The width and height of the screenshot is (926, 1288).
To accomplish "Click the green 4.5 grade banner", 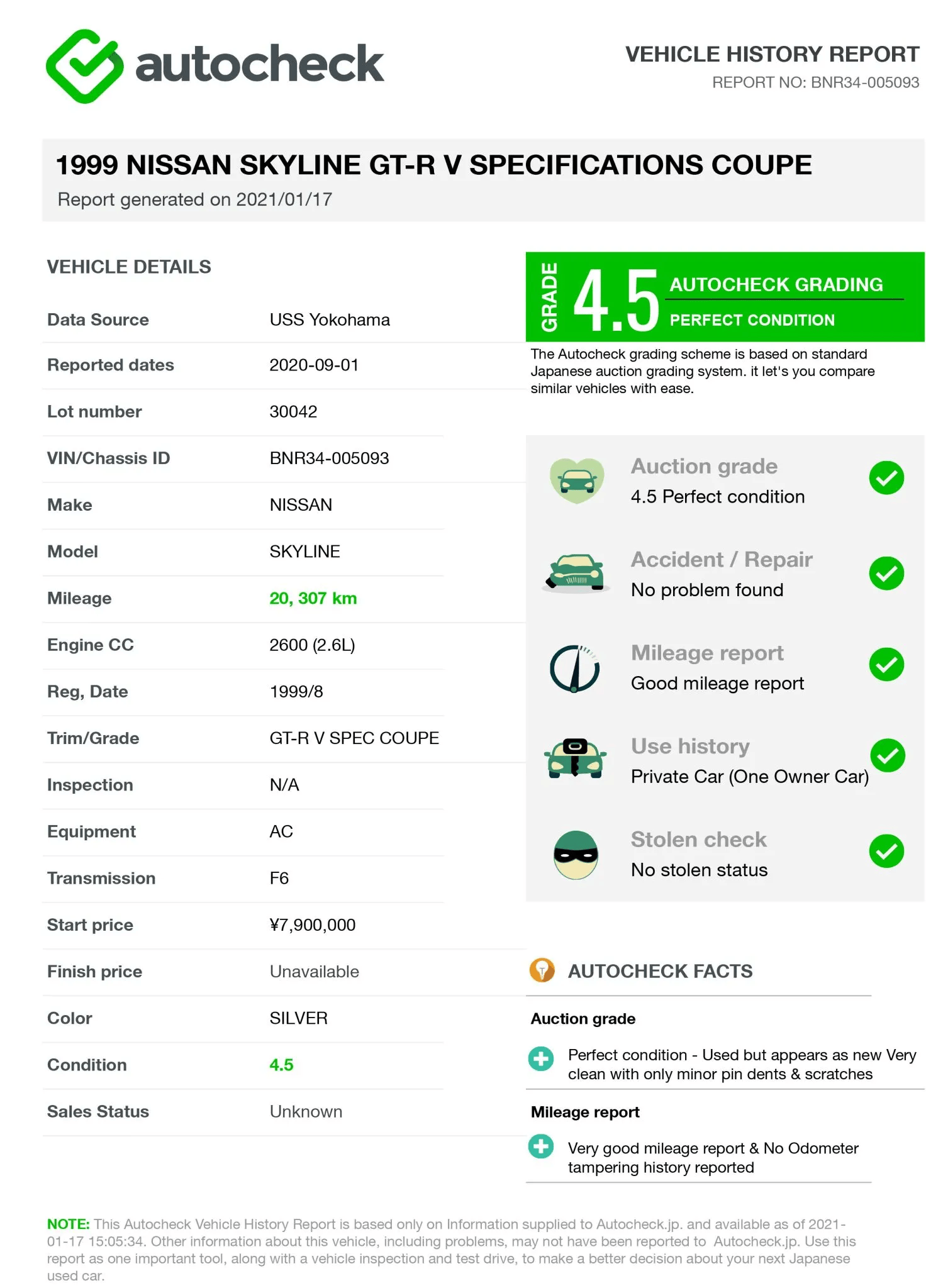I will pos(725,297).
